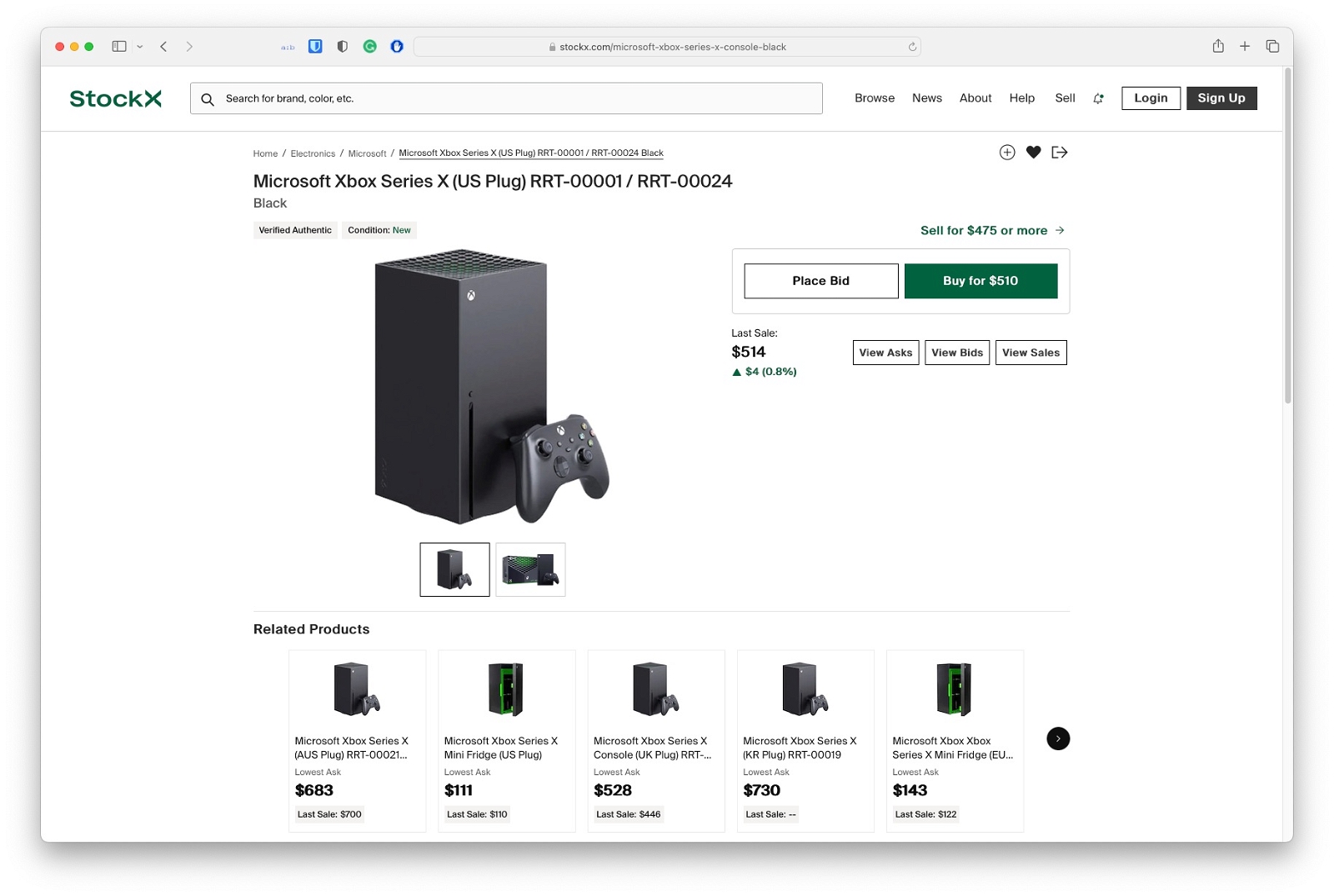Show tab overview icon

coord(1272,47)
